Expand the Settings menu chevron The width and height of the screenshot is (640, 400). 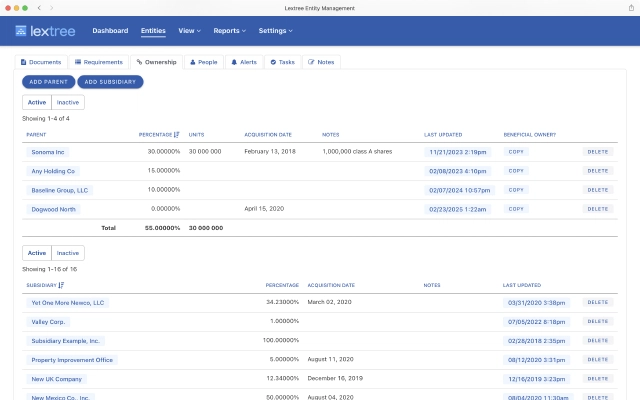coord(291,31)
